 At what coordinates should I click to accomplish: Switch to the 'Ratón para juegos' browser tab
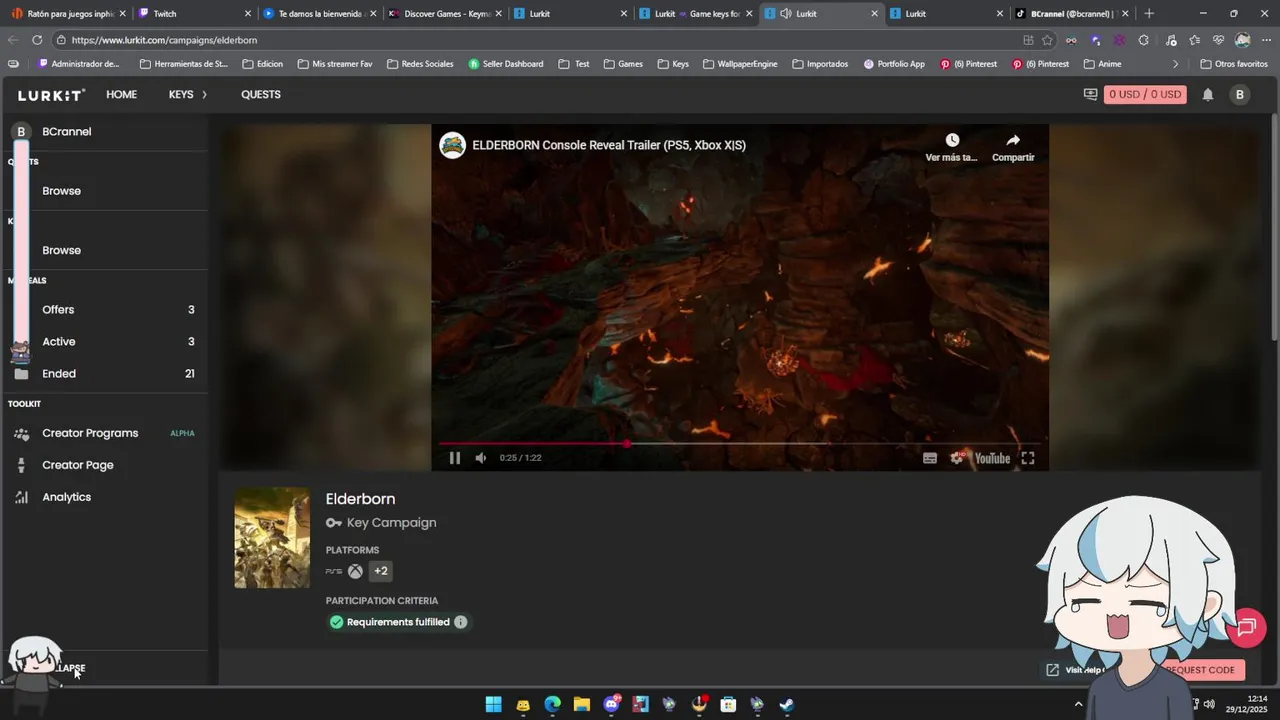point(68,14)
